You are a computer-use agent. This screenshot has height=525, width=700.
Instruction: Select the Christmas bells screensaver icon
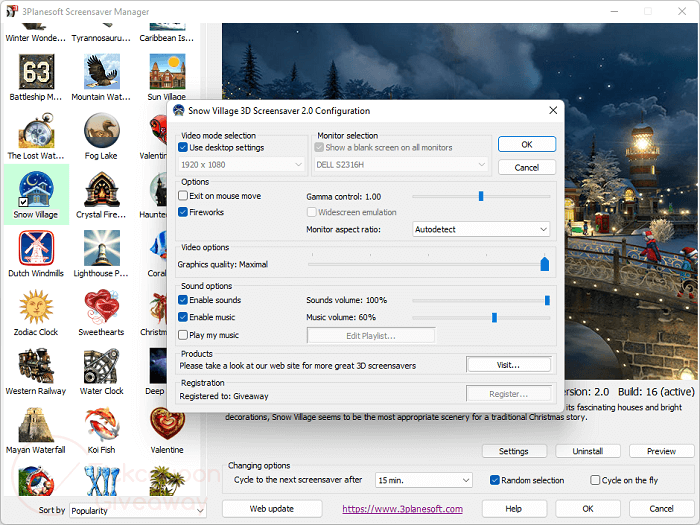click(158, 307)
